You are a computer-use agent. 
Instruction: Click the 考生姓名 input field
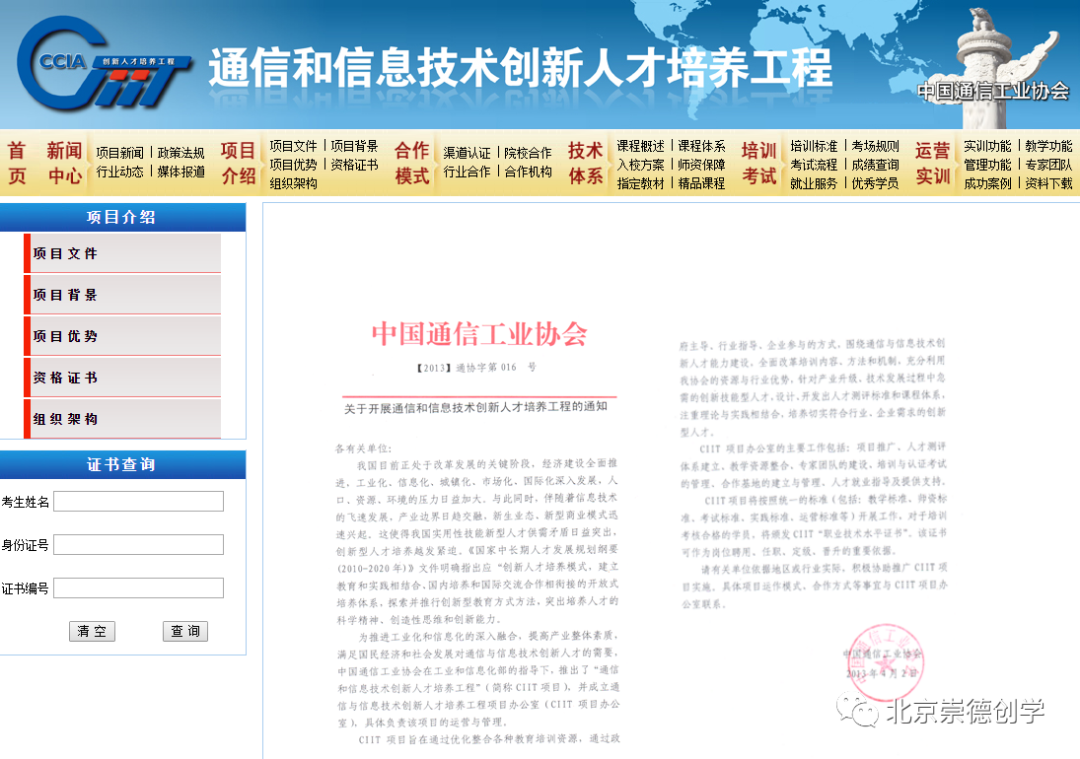(x=138, y=501)
